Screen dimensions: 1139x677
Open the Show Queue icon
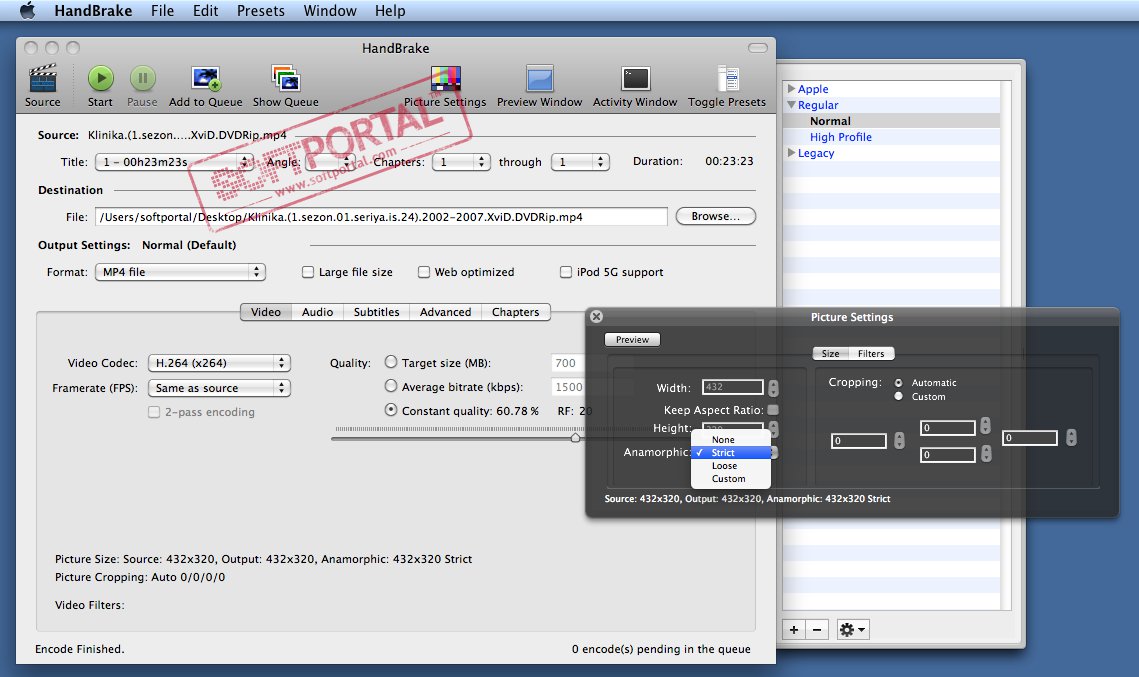[x=285, y=78]
